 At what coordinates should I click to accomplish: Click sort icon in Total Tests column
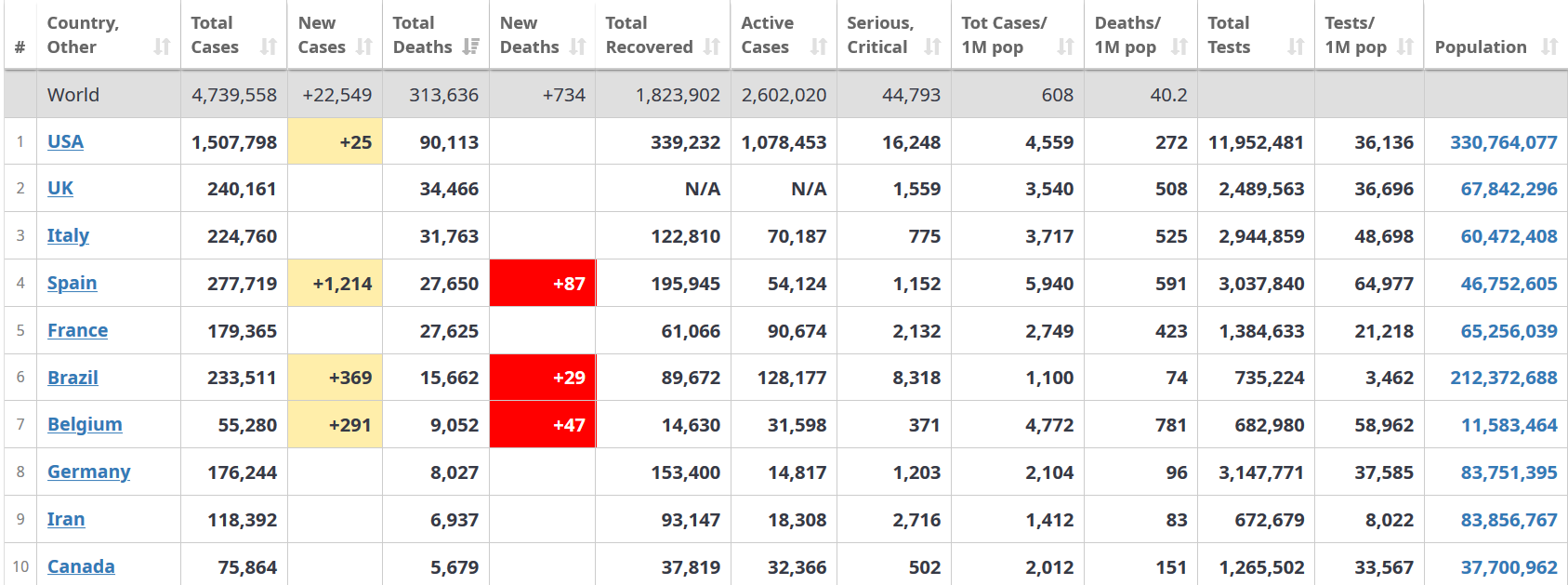click(x=1296, y=47)
